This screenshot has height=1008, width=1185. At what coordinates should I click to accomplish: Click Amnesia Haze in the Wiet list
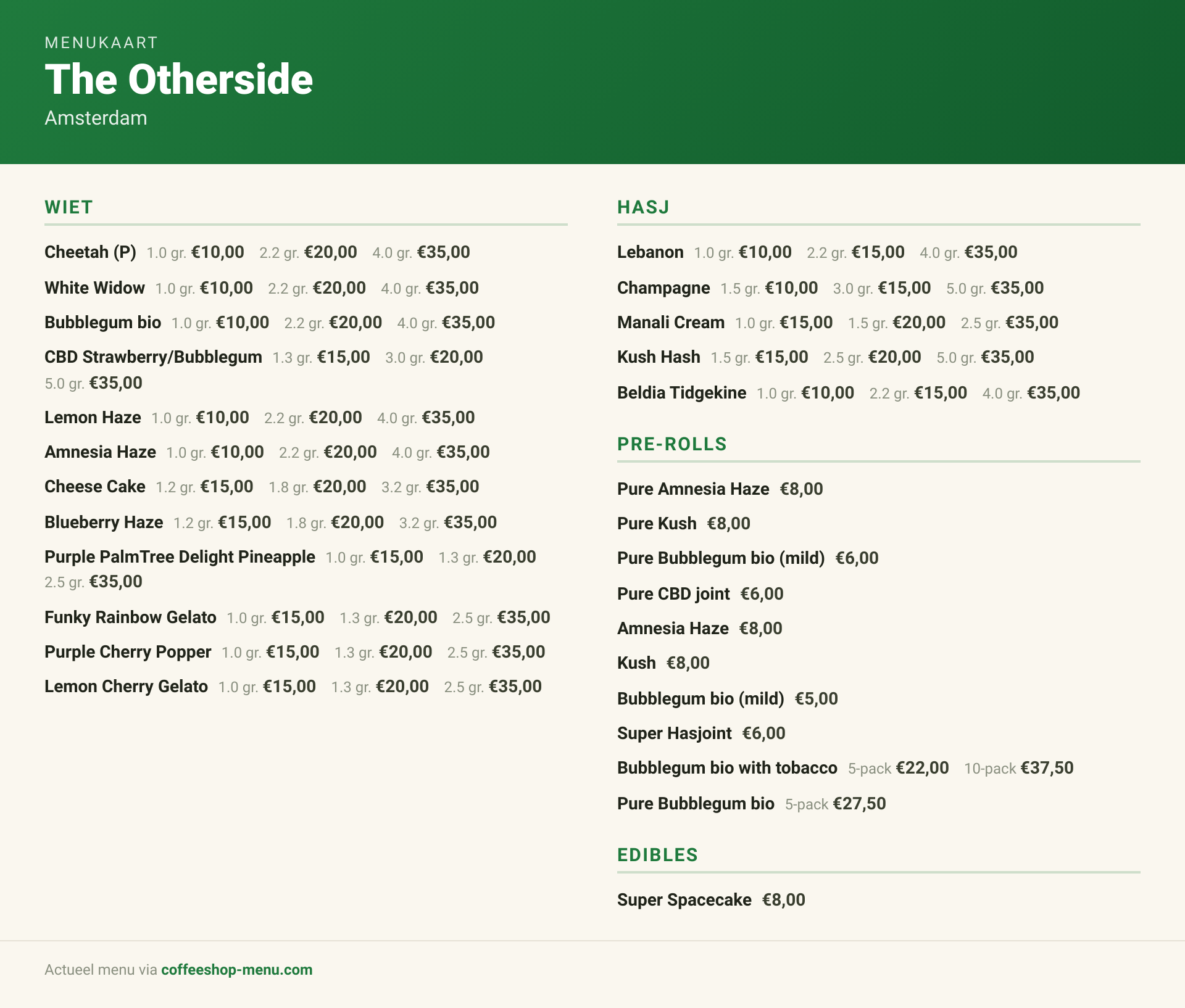100,452
